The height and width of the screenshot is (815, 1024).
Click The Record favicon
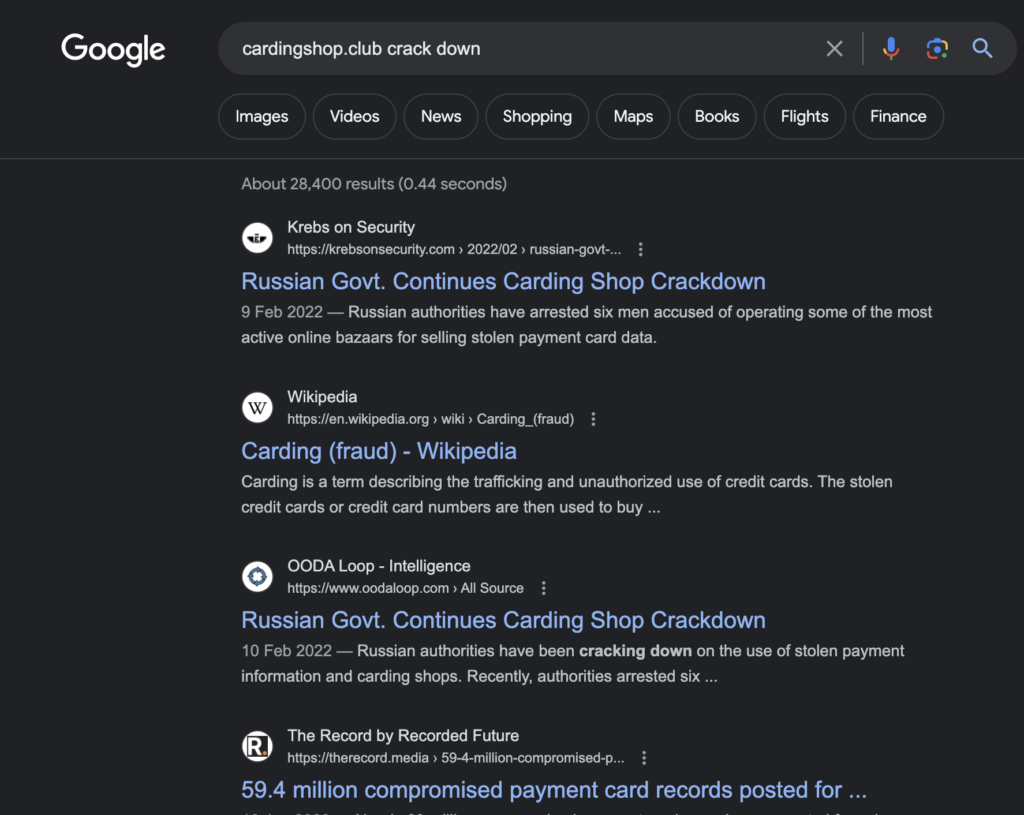coord(257,746)
